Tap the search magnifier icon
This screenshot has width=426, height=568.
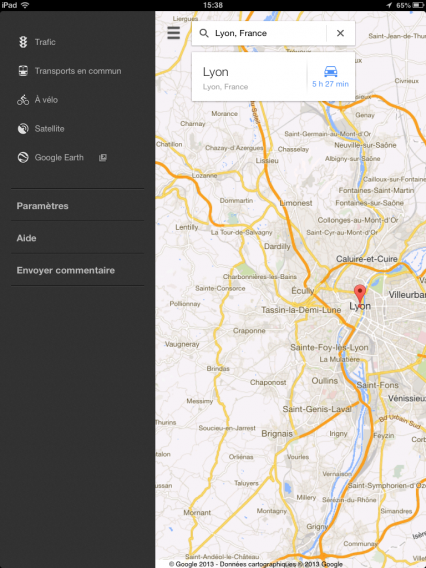tap(204, 33)
